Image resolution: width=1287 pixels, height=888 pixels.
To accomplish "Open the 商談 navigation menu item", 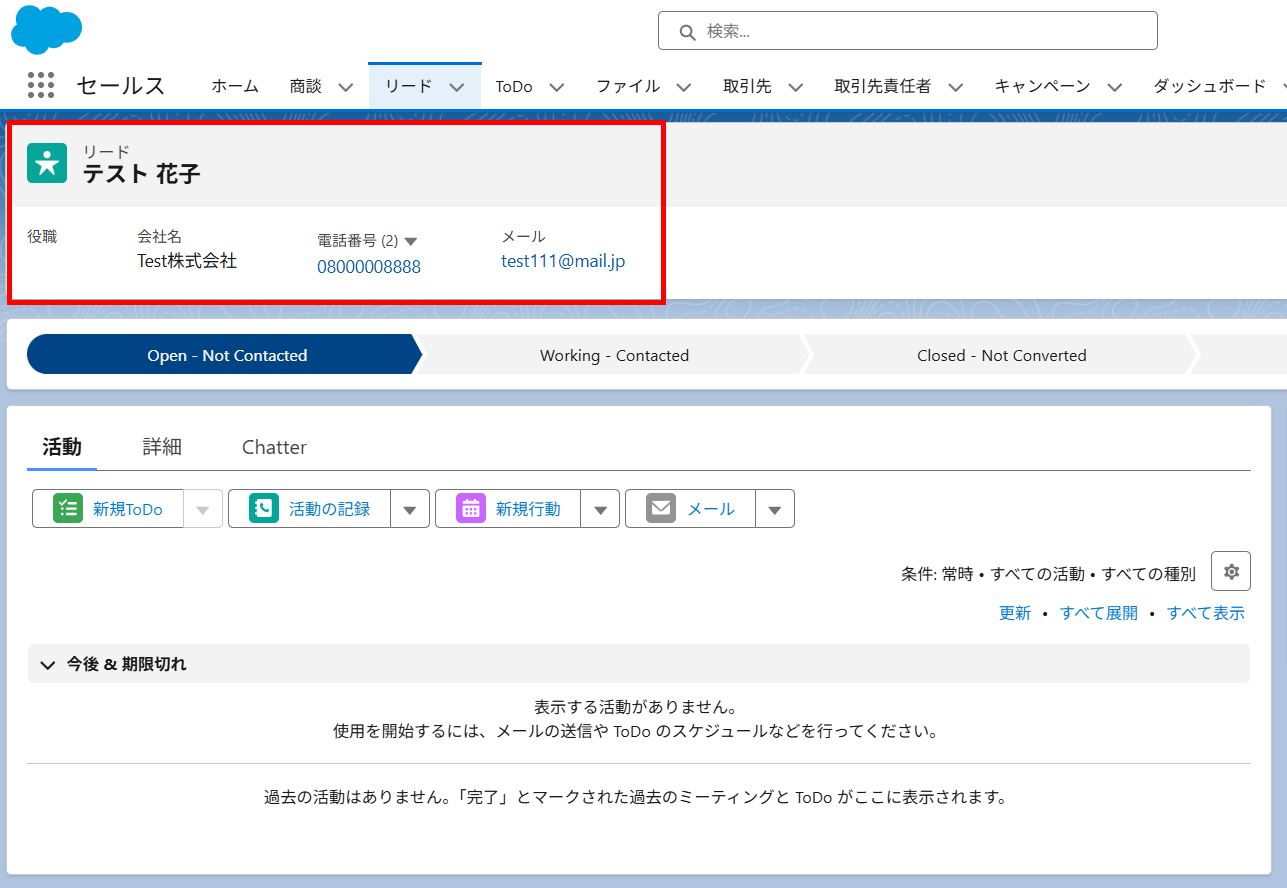I will click(x=306, y=86).
